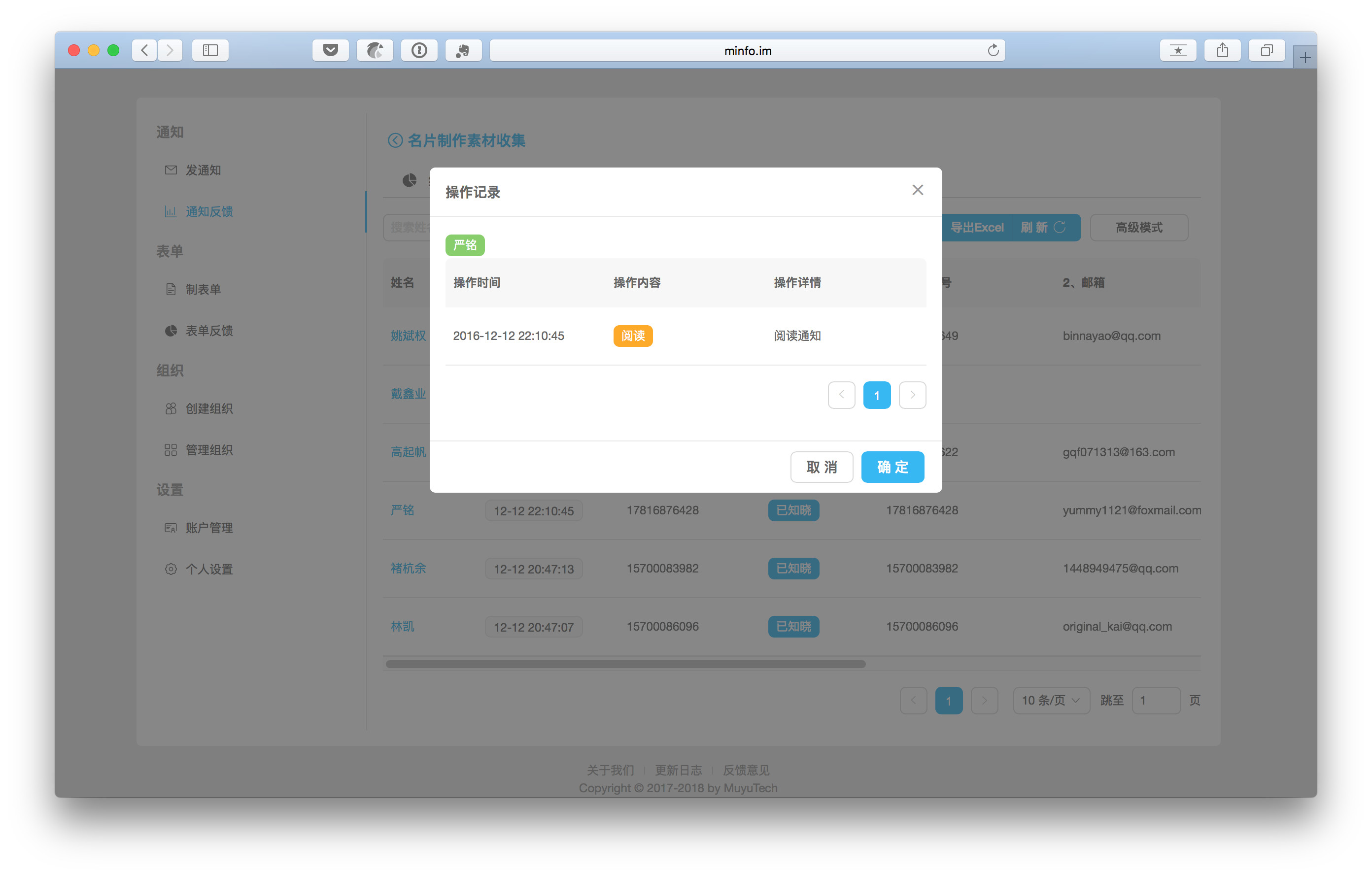
Task: Click the 操作内容 column header
Action: [x=637, y=282]
